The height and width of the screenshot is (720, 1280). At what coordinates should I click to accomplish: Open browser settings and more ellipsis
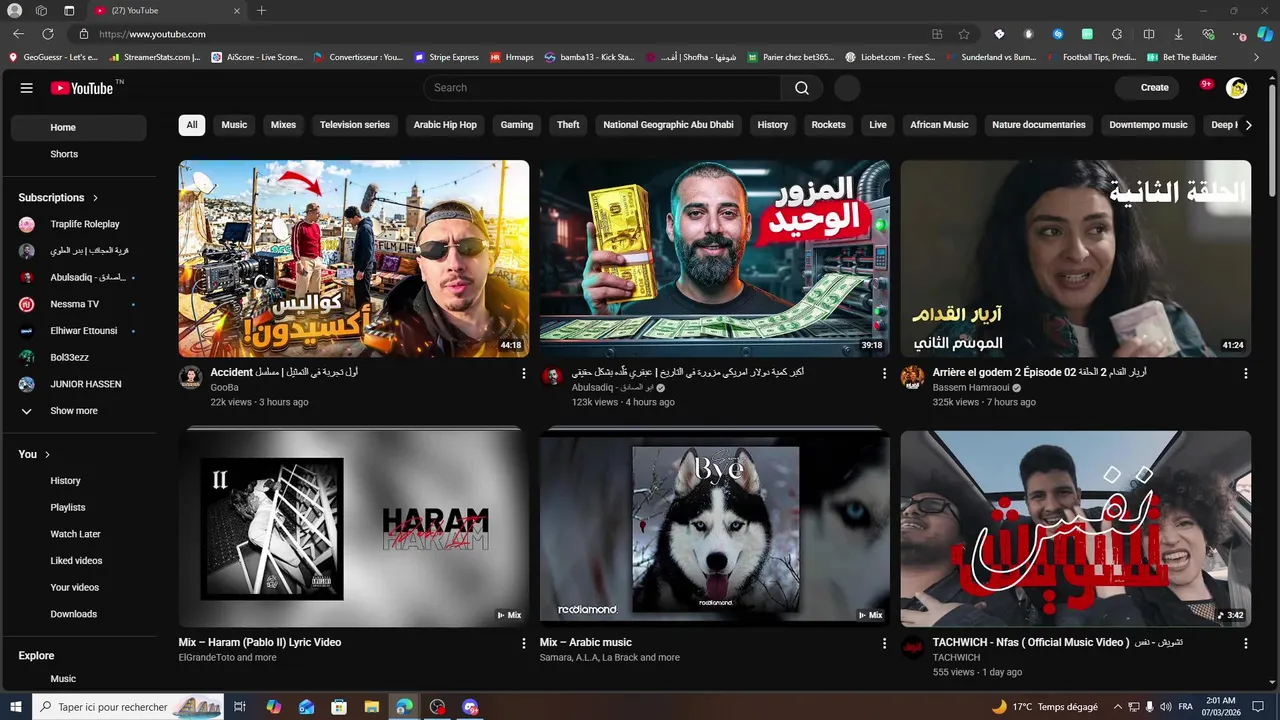pos(1240,34)
